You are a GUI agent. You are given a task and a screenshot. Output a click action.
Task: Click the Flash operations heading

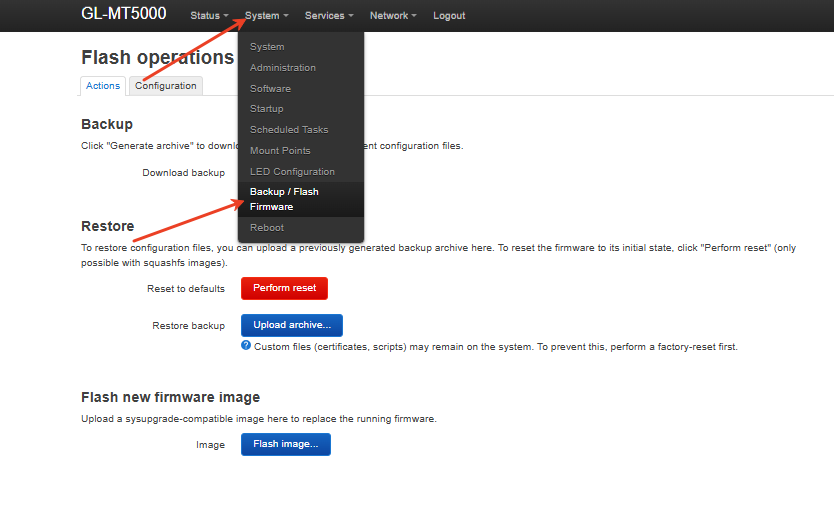157,57
